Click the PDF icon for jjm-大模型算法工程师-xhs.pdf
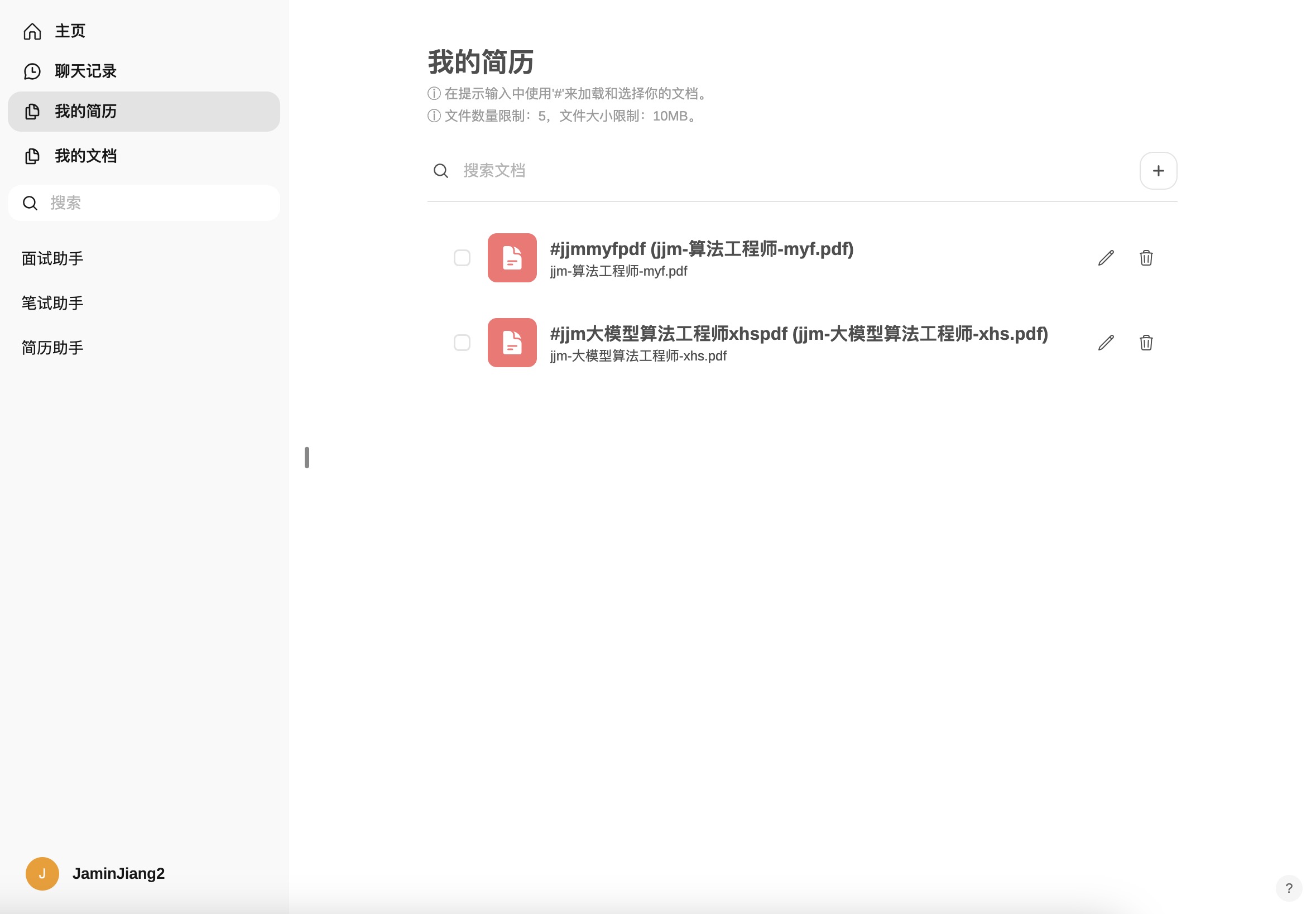Screen dimensions: 1316x914 point(511,343)
